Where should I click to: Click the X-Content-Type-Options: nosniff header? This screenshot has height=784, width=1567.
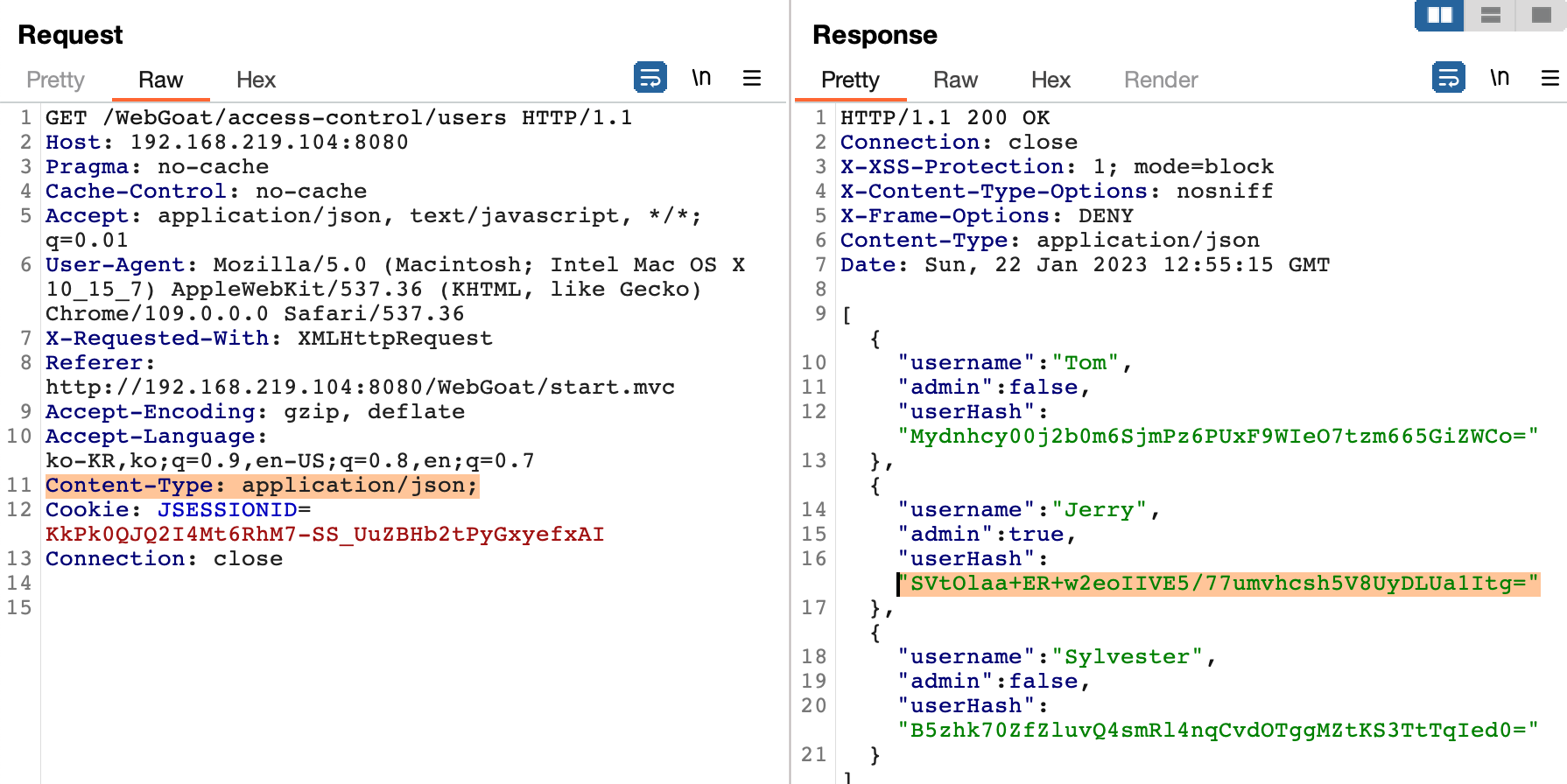(1057, 191)
